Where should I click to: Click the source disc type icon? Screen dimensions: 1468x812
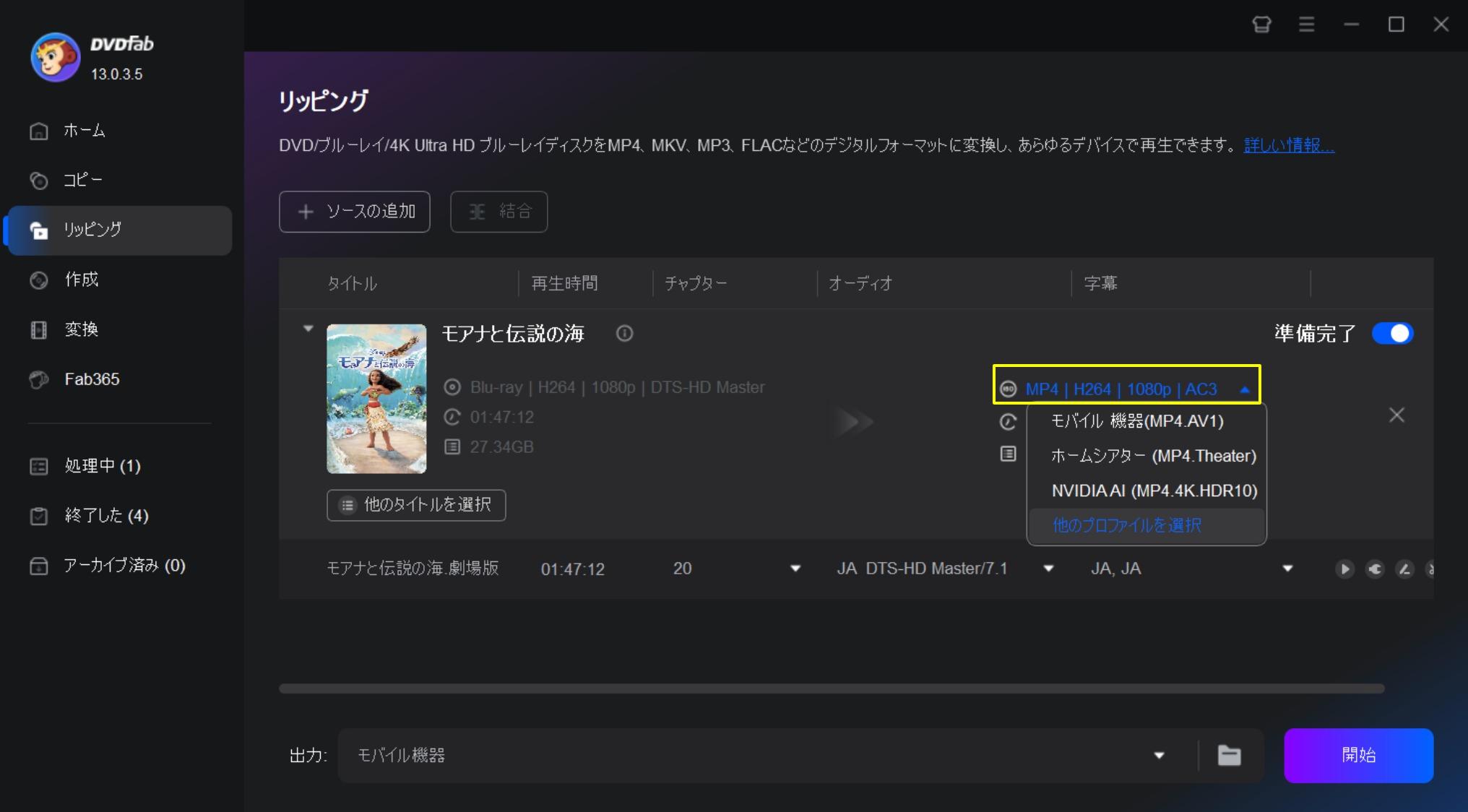point(452,387)
